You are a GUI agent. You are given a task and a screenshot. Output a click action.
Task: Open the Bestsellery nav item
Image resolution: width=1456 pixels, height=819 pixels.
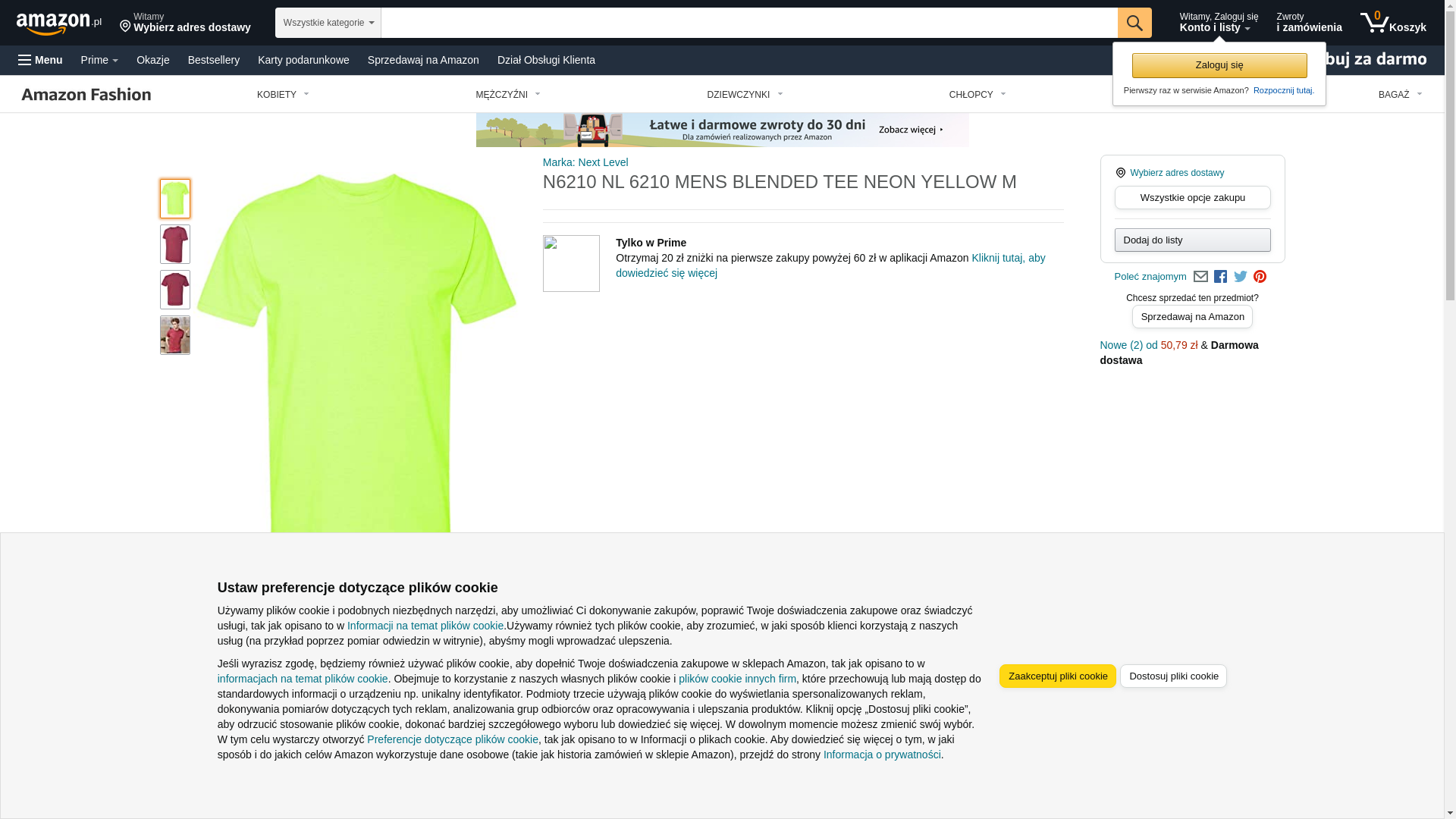(x=214, y=60)
